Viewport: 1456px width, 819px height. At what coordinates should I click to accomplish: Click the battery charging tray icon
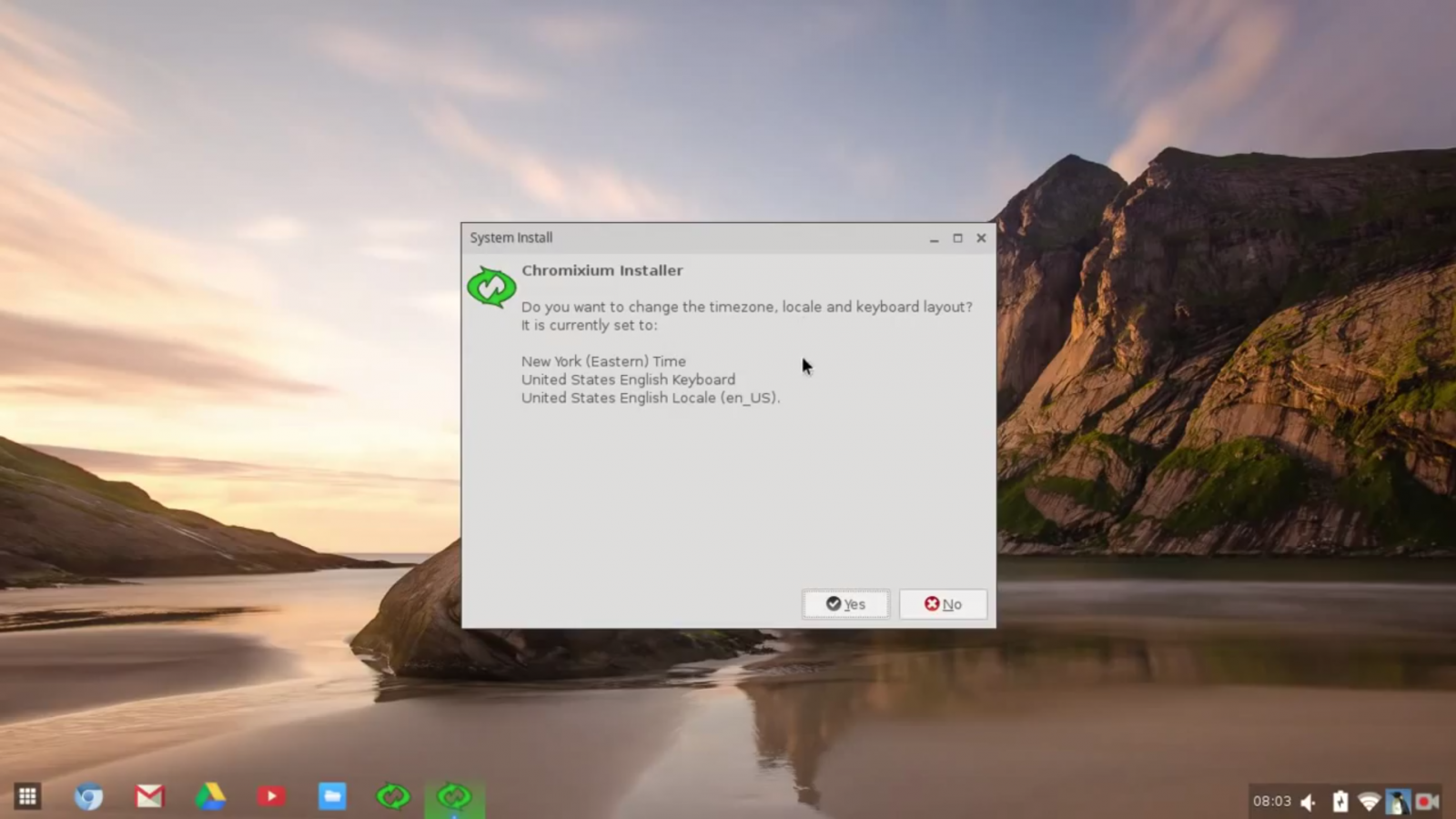(1340, 801)
